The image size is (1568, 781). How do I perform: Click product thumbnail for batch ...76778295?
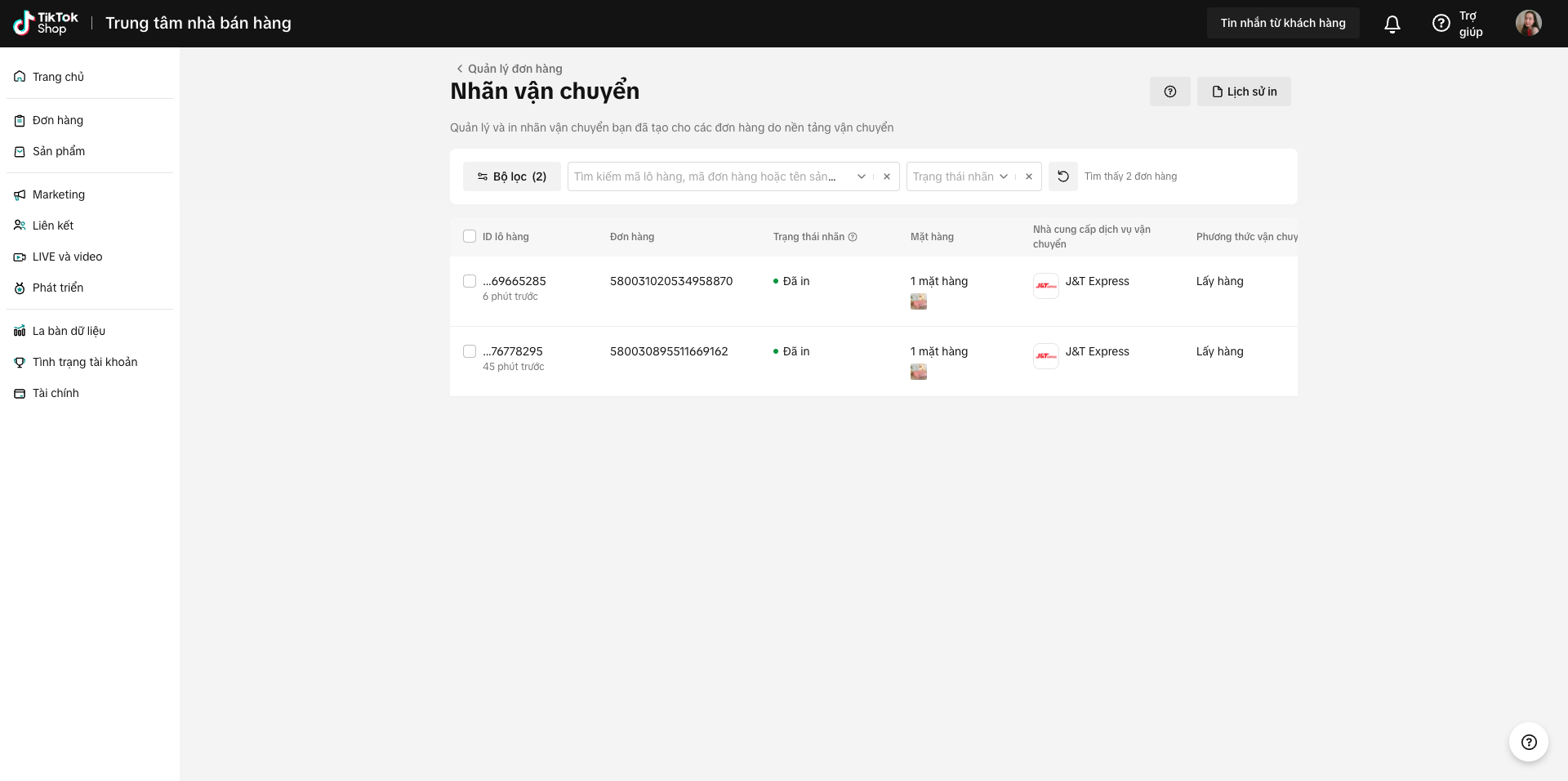click(919, 372)
